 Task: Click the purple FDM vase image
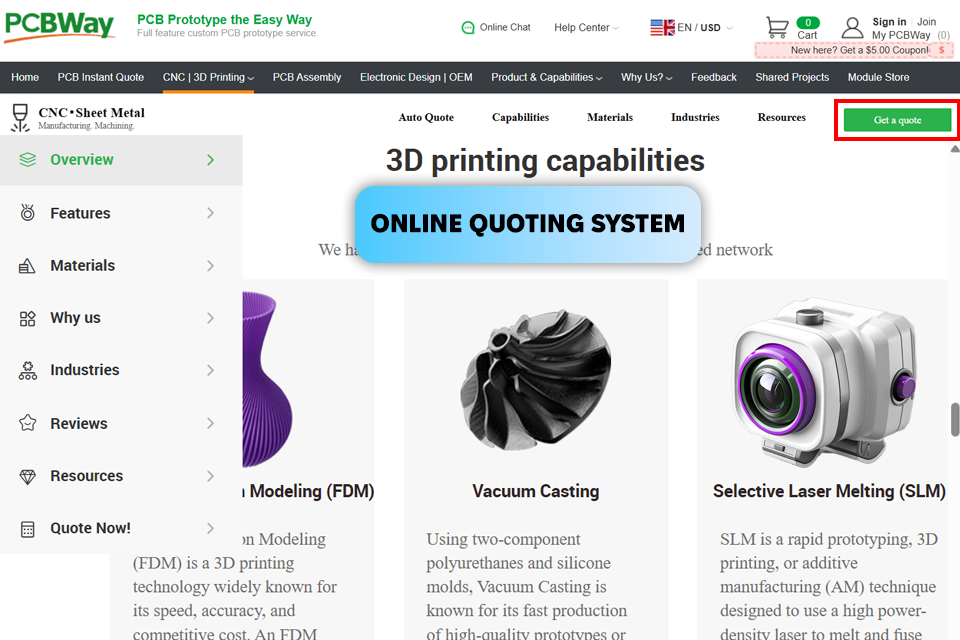[x=268, y=380]
